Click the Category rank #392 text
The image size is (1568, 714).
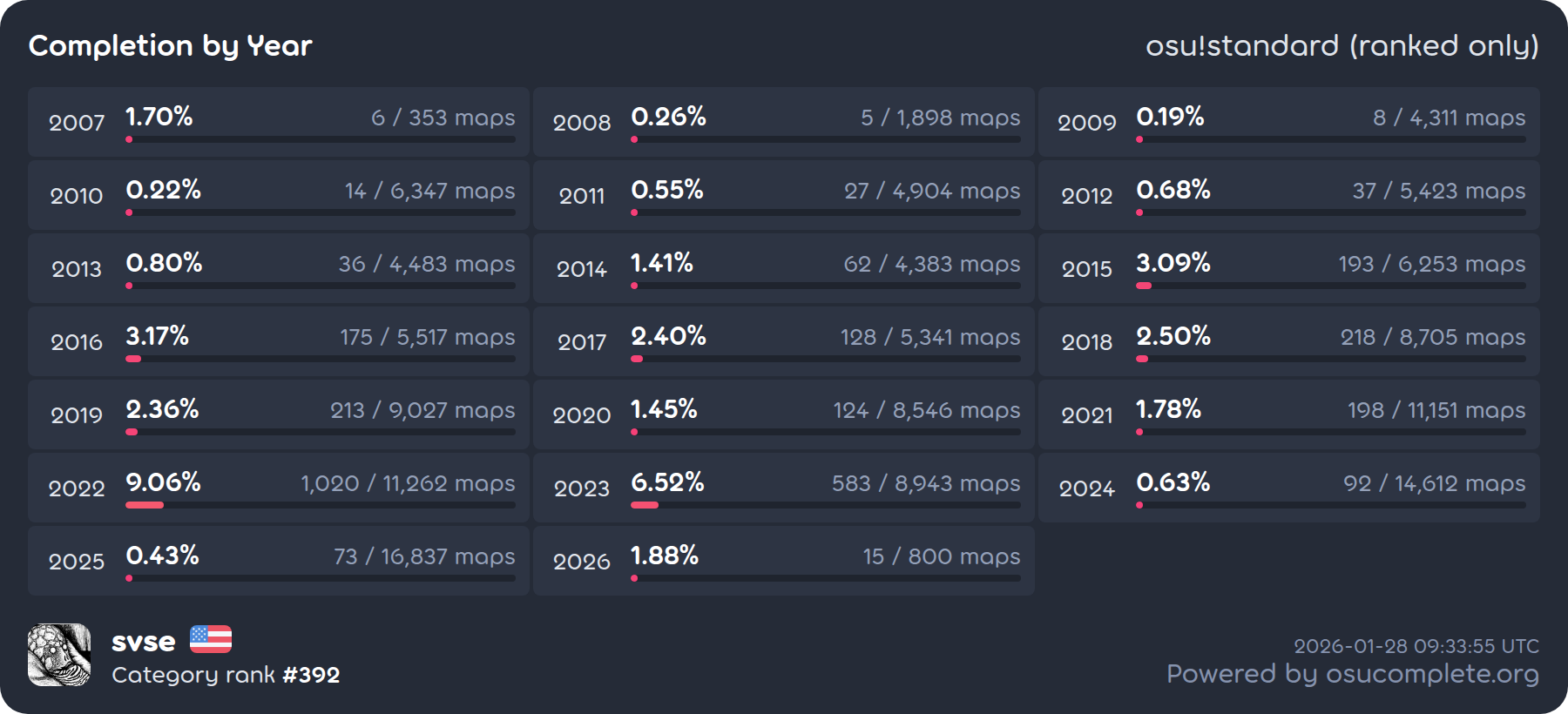coord(226,675)
